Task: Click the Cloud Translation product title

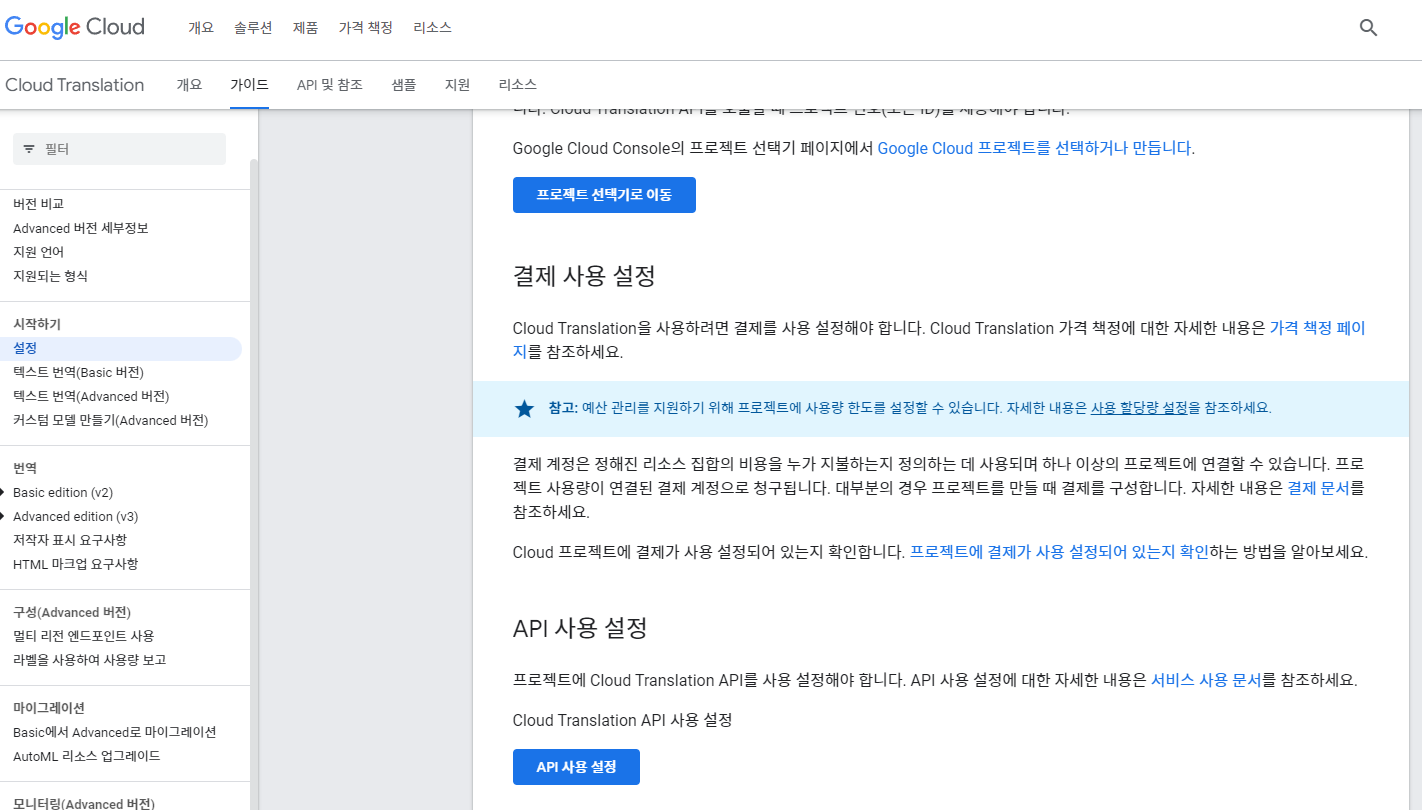Action: coord(75,85)
